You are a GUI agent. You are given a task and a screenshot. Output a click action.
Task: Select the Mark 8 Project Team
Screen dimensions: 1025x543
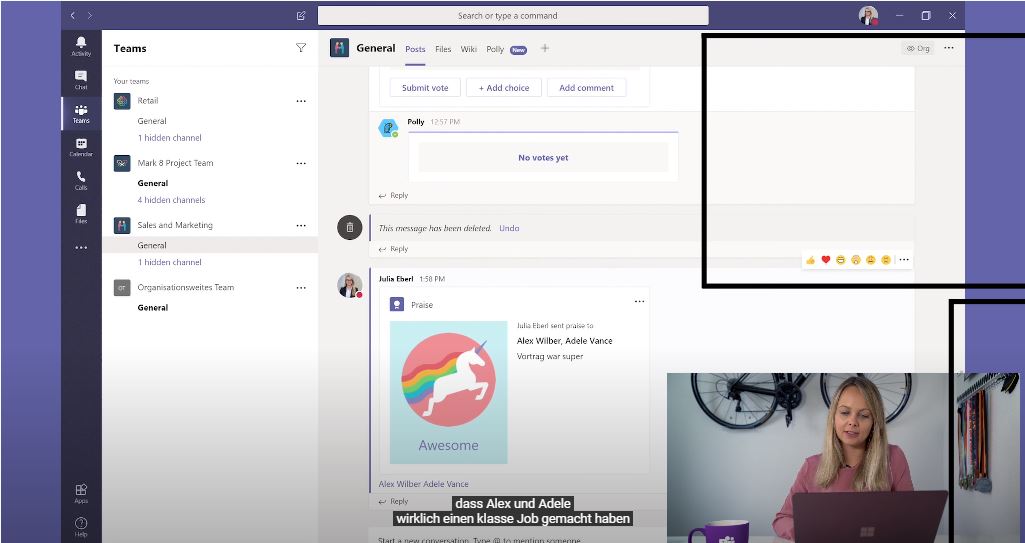coord(175,163)
